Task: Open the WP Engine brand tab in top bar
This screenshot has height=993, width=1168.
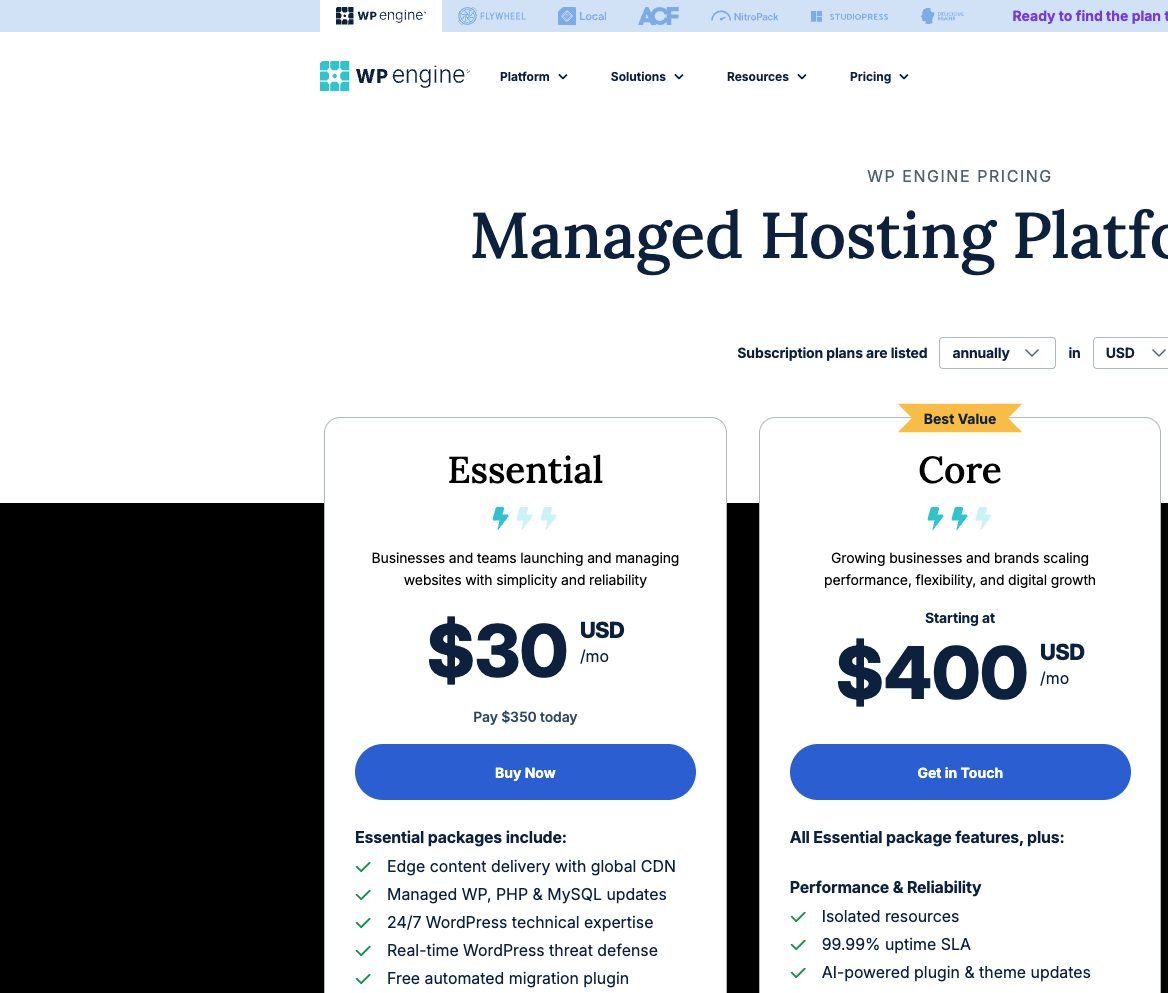Action: [381, 16]
